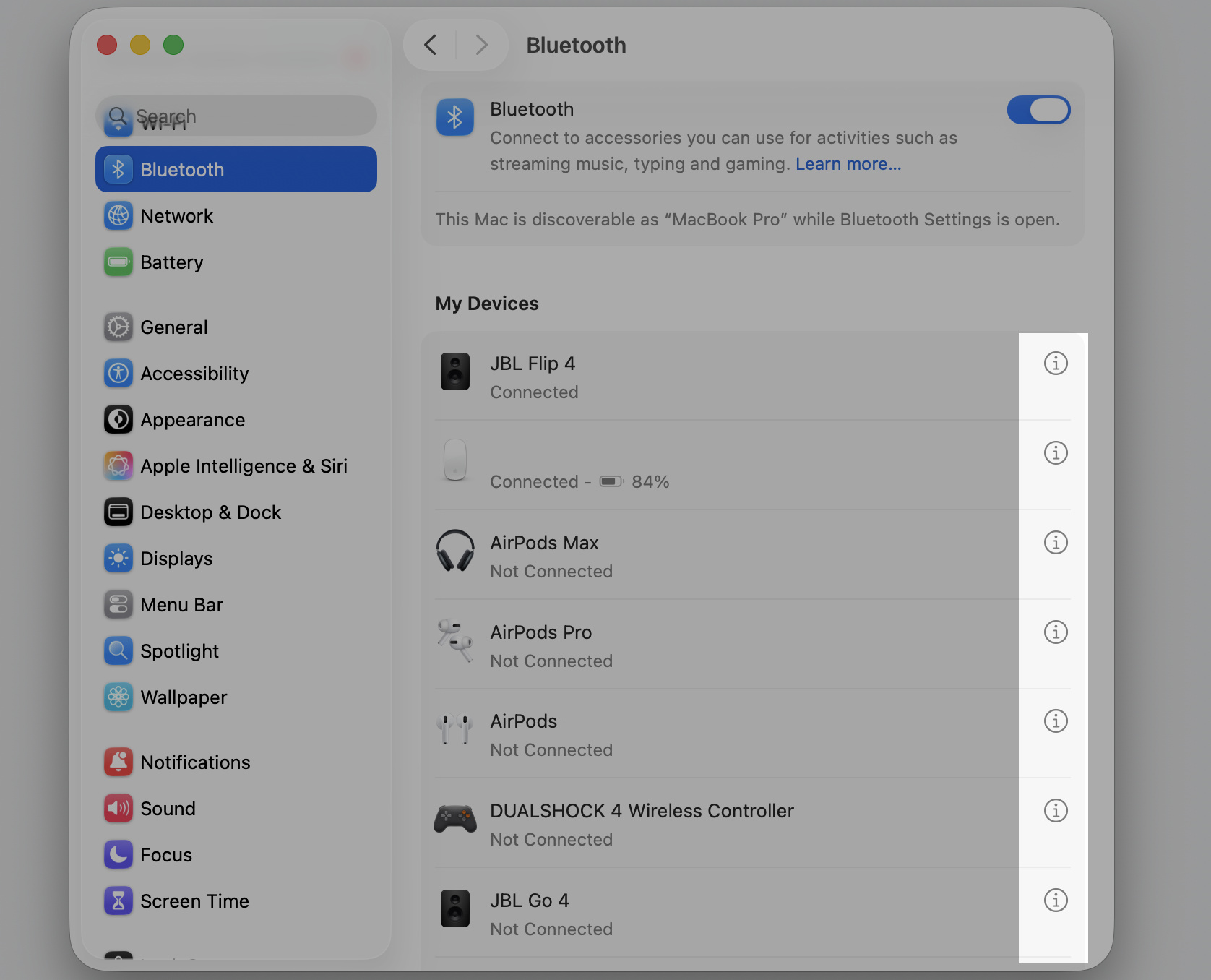The width and height of the screenshot is (1211, 980).
Task: Open Apple Intelligence & Siri settings
Action: coord(236,465)
